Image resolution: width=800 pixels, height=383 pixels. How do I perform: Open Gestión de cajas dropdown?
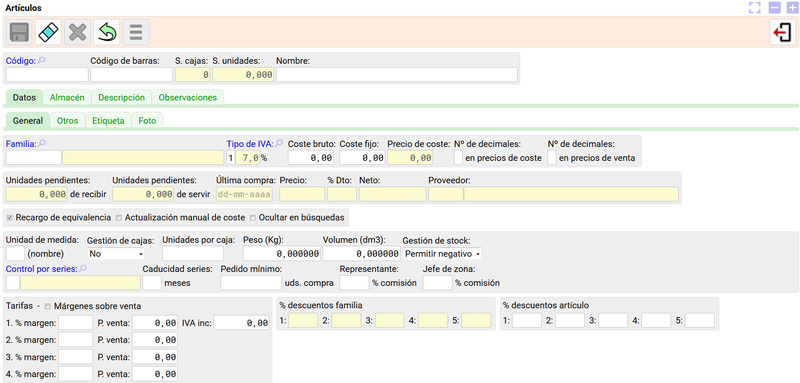(x=116, y=253)
